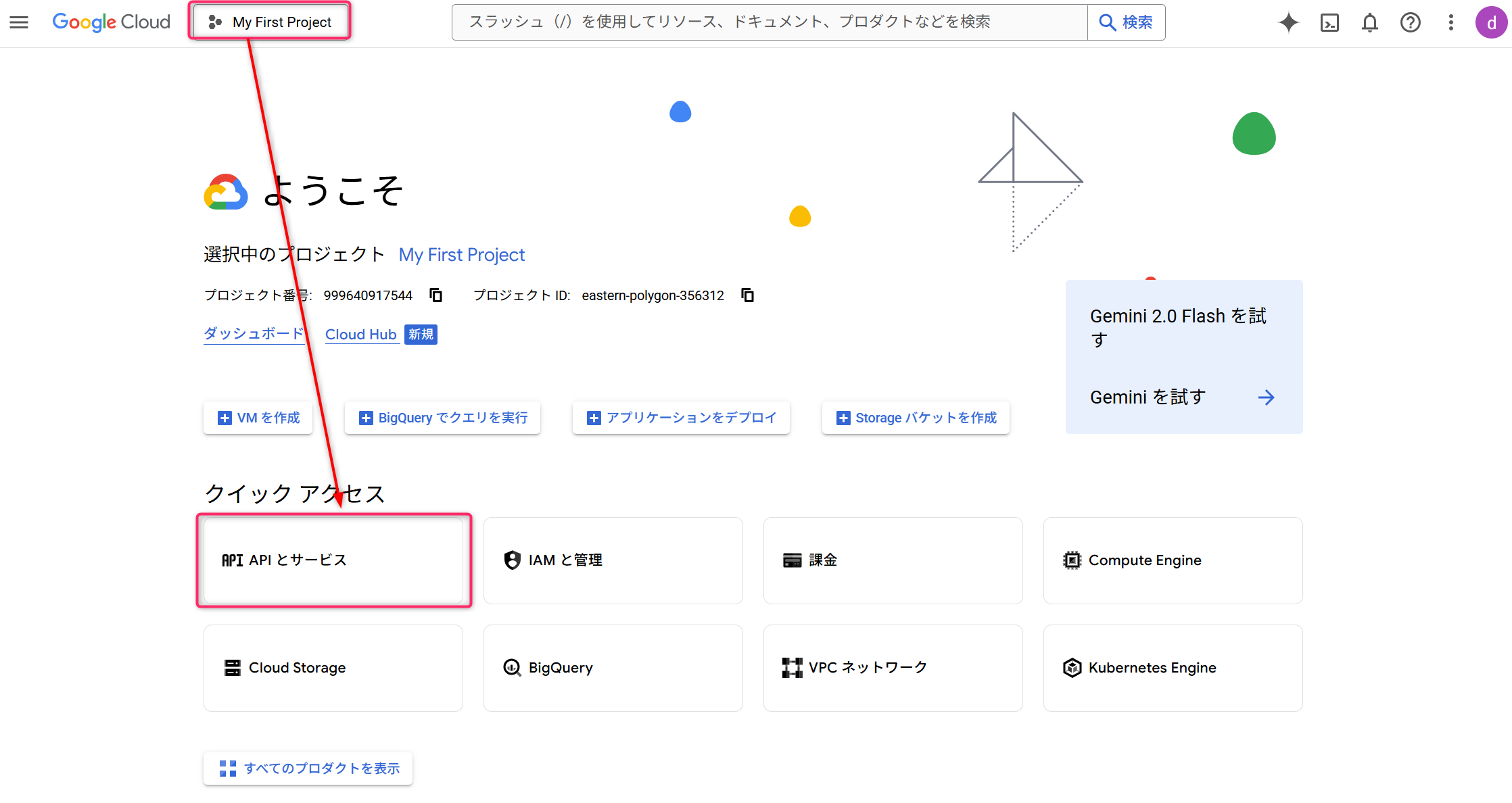The image size is (1512, 803).
Task: Open the user account avatar
Action: pyautogui.click(x=1491, y=22)
